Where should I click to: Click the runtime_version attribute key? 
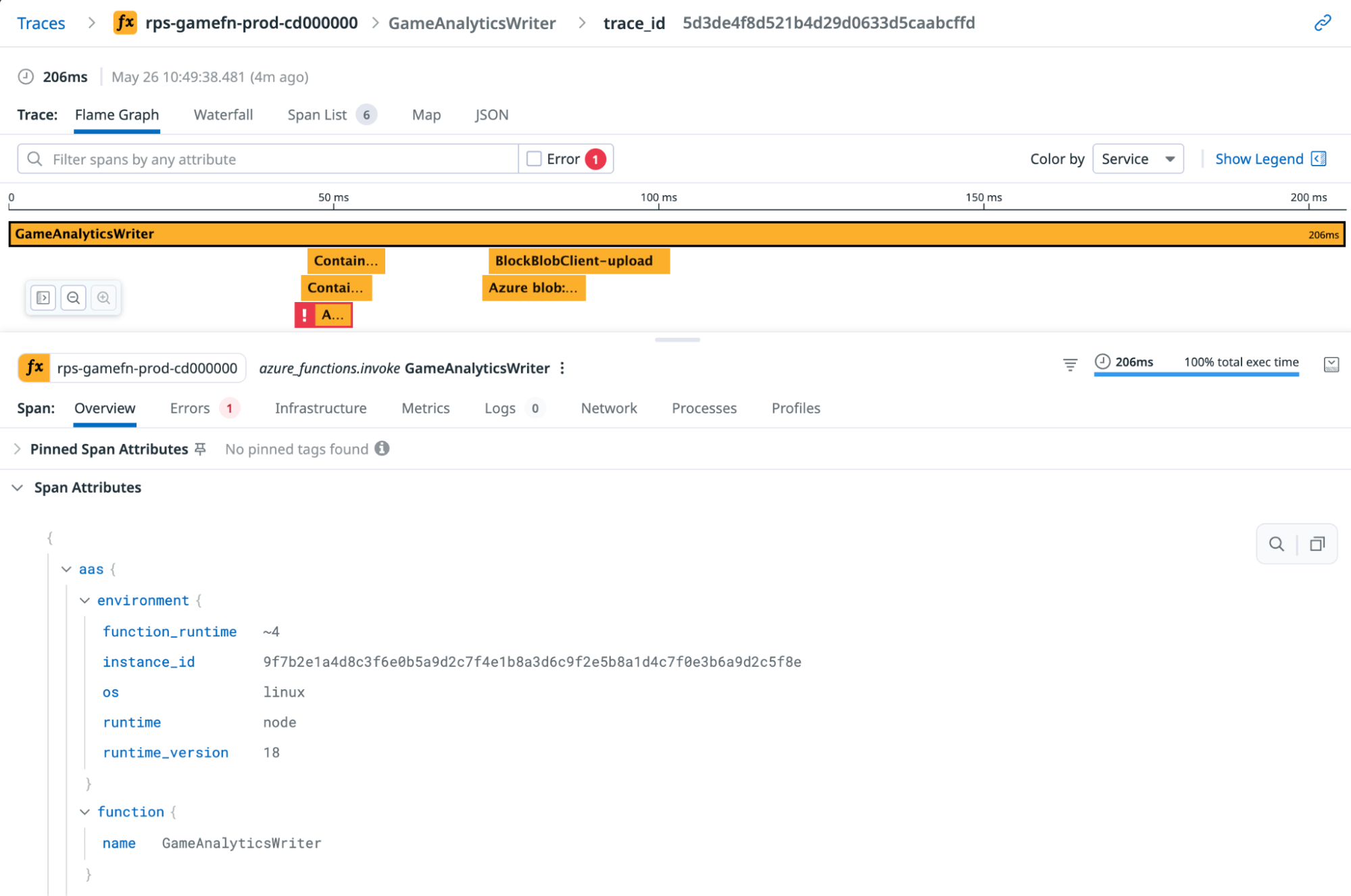tap(166, 753)
